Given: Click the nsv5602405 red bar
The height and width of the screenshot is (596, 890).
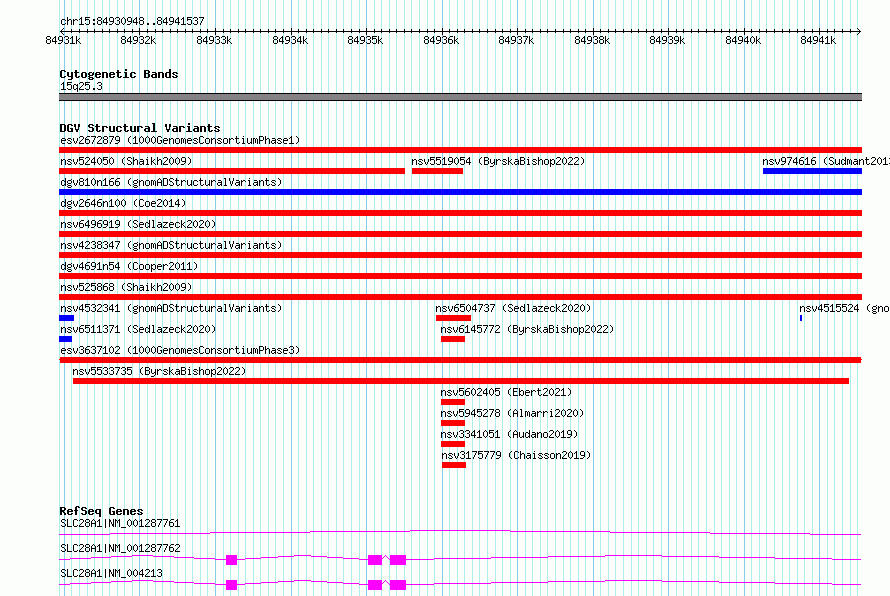Looking at the screenshot, I should pos(453,402).
